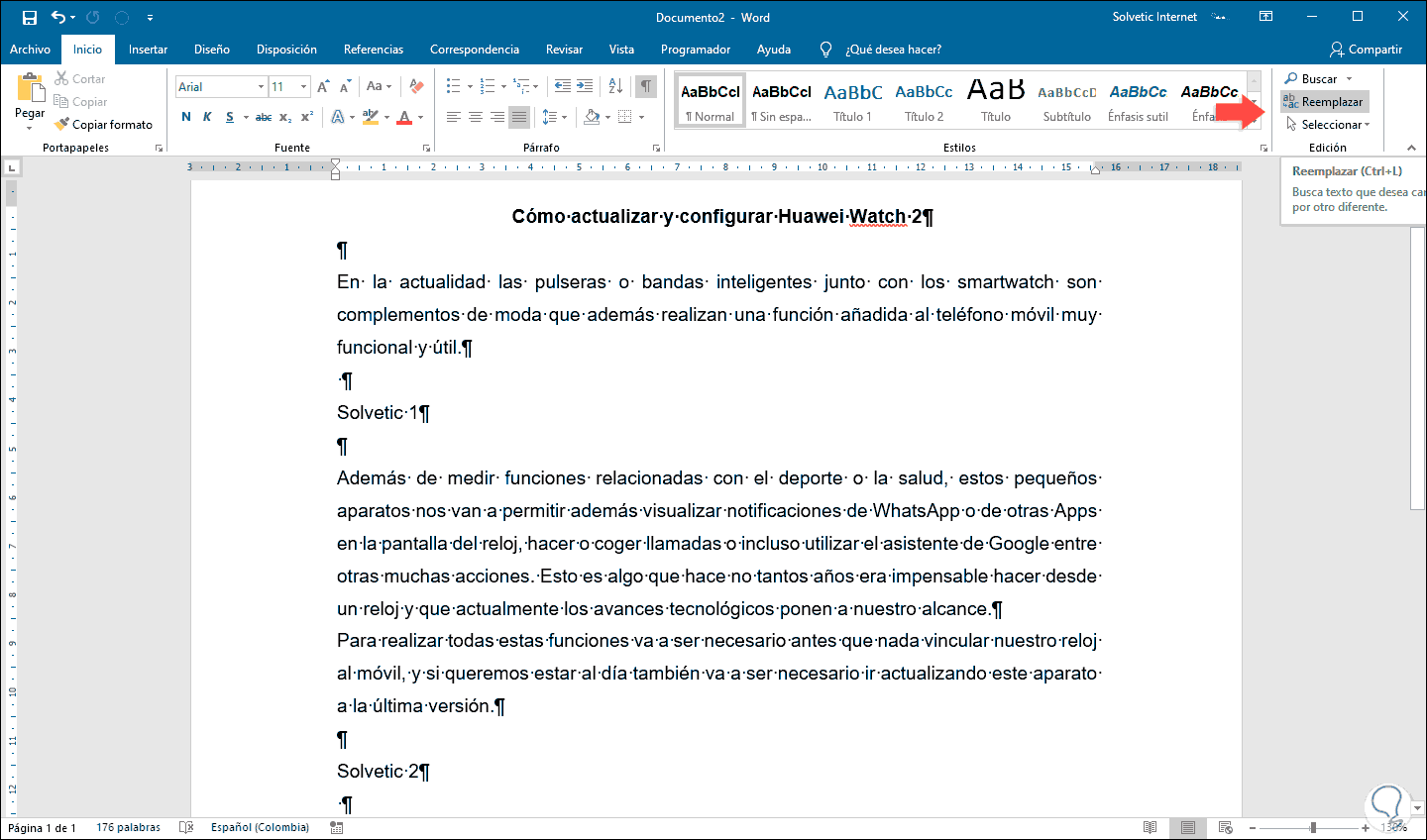The height and width of the screenshot is (840, 1427).
Task: Click the Reemplazar button
Action: (x=1324, y=102)
